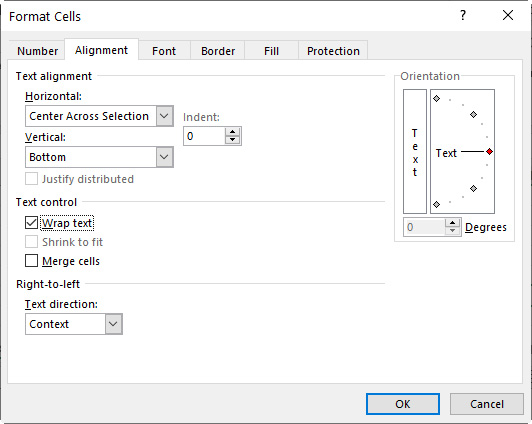Switch to the Font tab

(x=164, y=51)
